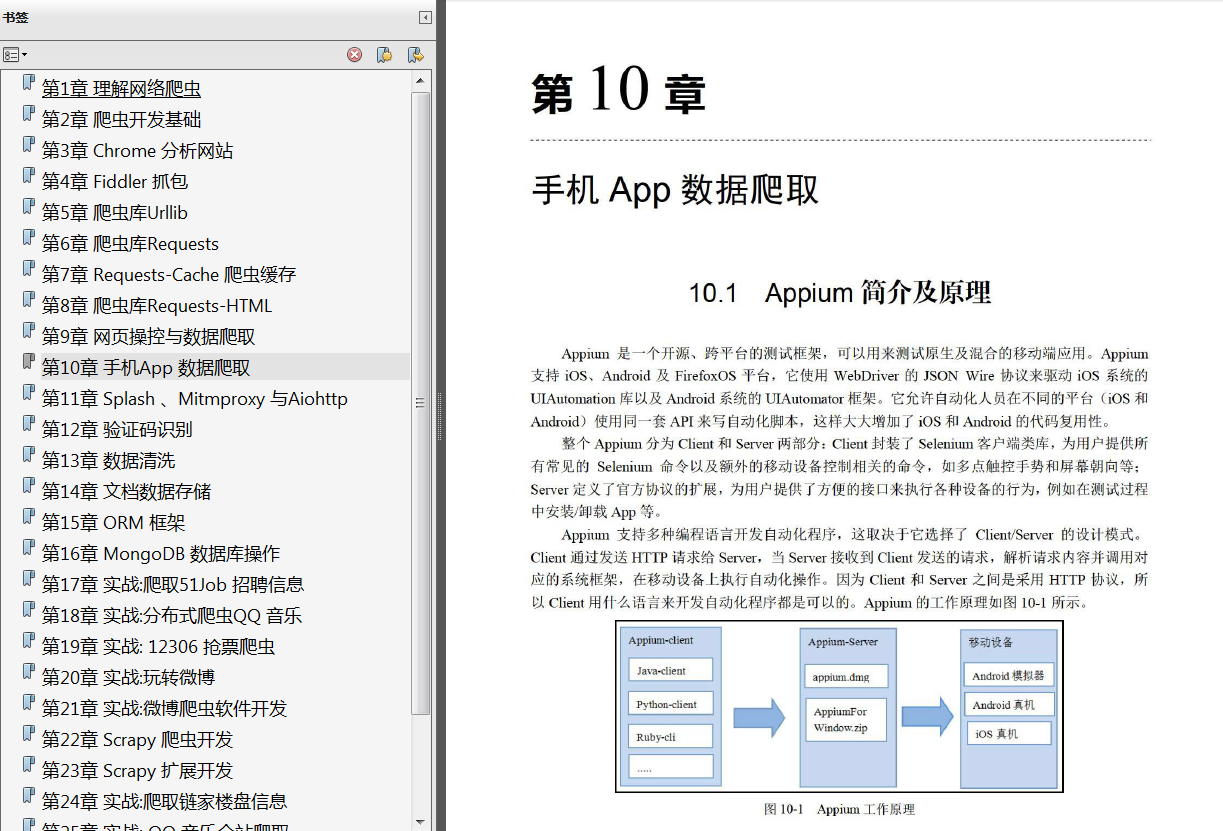Expand the current bookmark using arrow icon
The image size is (1223, 831).
pos(415,55)
